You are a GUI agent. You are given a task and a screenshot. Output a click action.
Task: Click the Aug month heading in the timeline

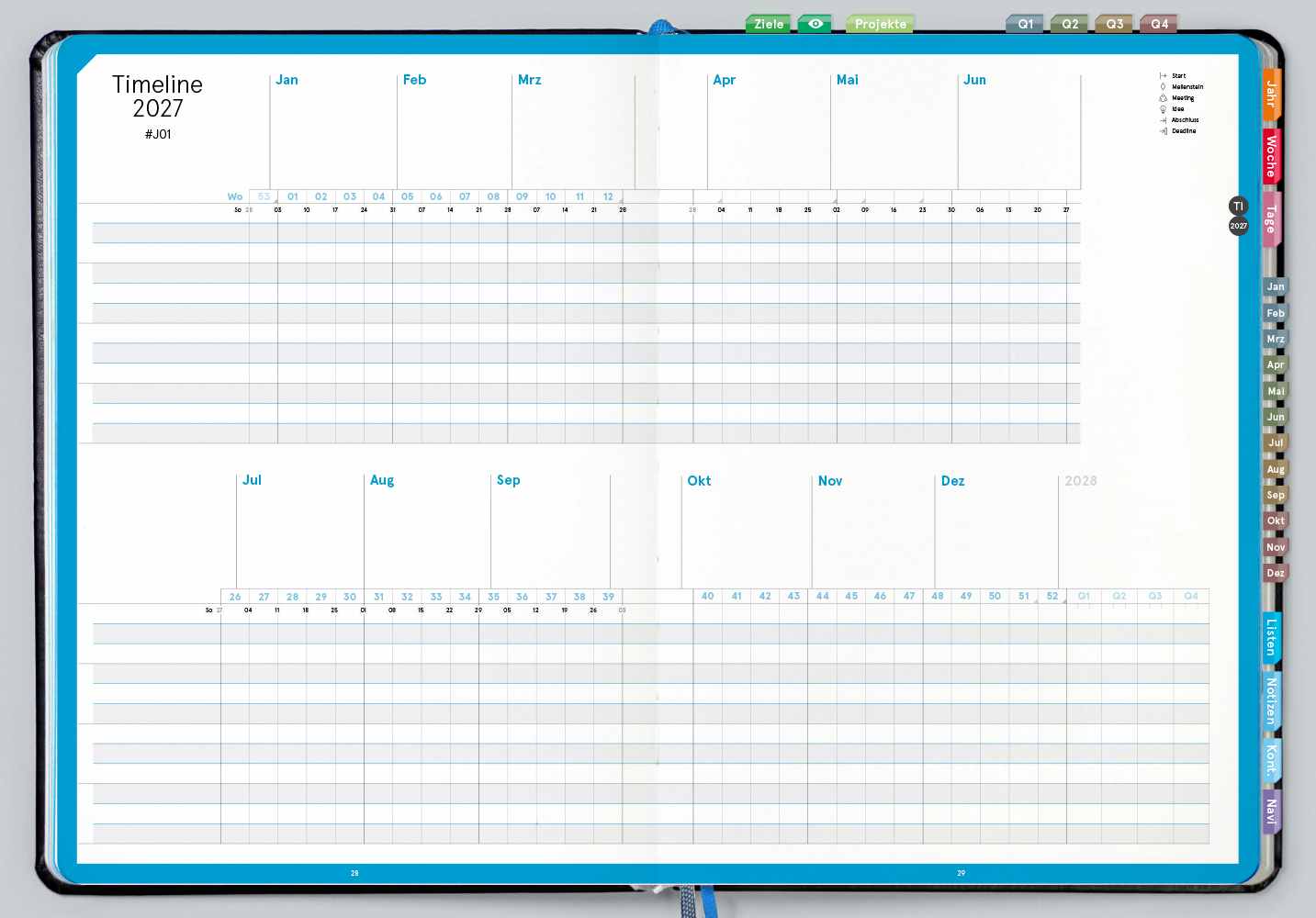point(382,480)
